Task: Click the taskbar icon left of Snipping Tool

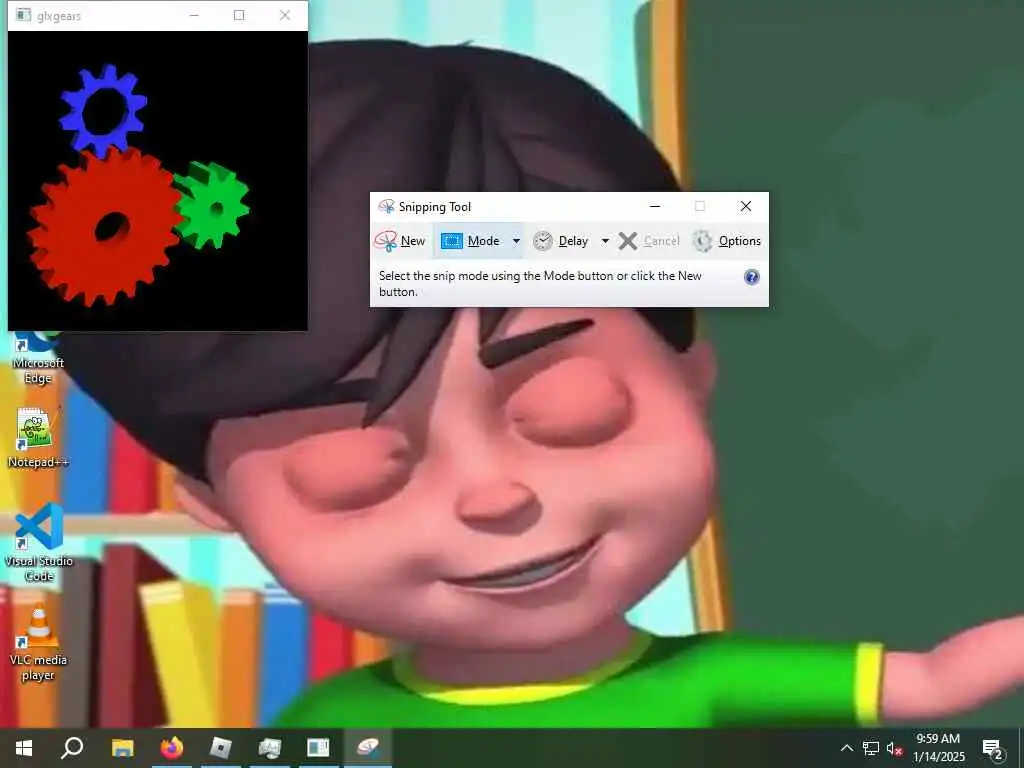Action: tap(318, 748)
